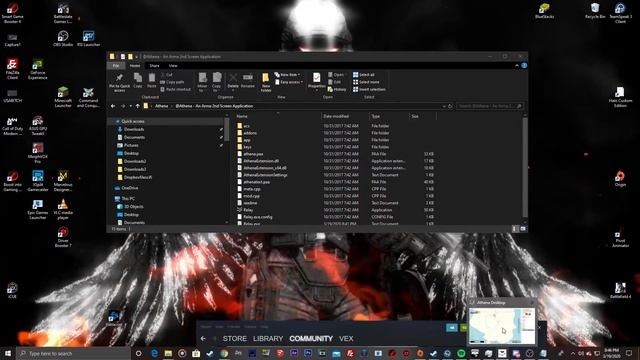
Task: Switch to the Home ribbon tab
Action: [x=135, y=65]
